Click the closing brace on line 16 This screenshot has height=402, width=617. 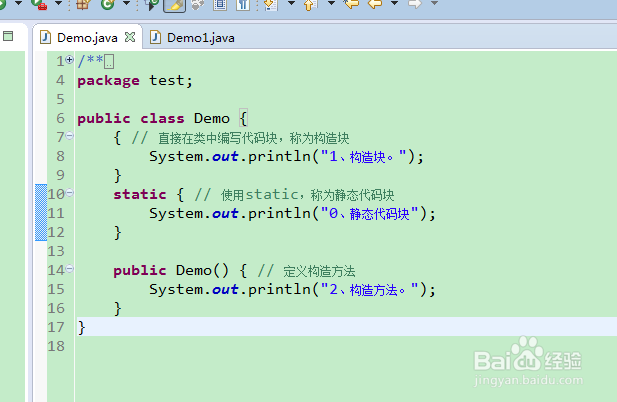(117, 308)
